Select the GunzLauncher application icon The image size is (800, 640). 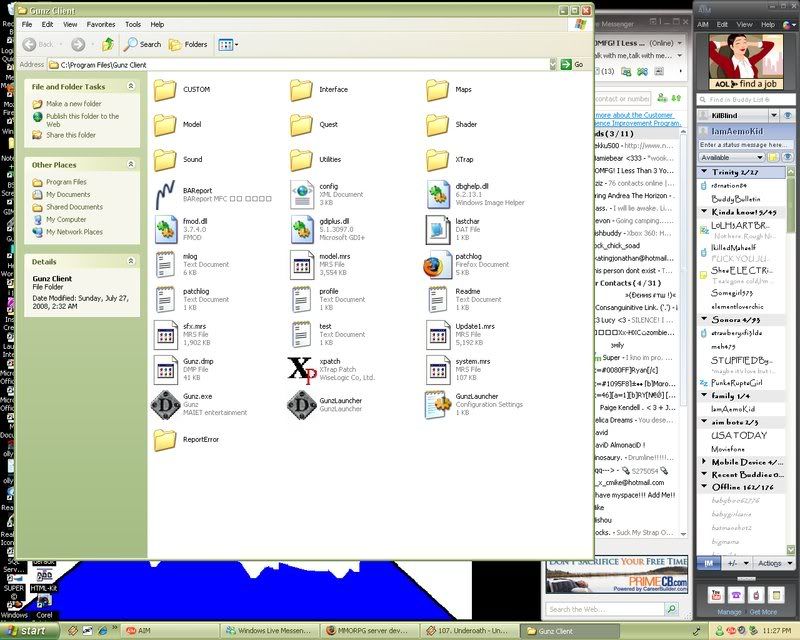pyautogui.click(x=302, y=405)
